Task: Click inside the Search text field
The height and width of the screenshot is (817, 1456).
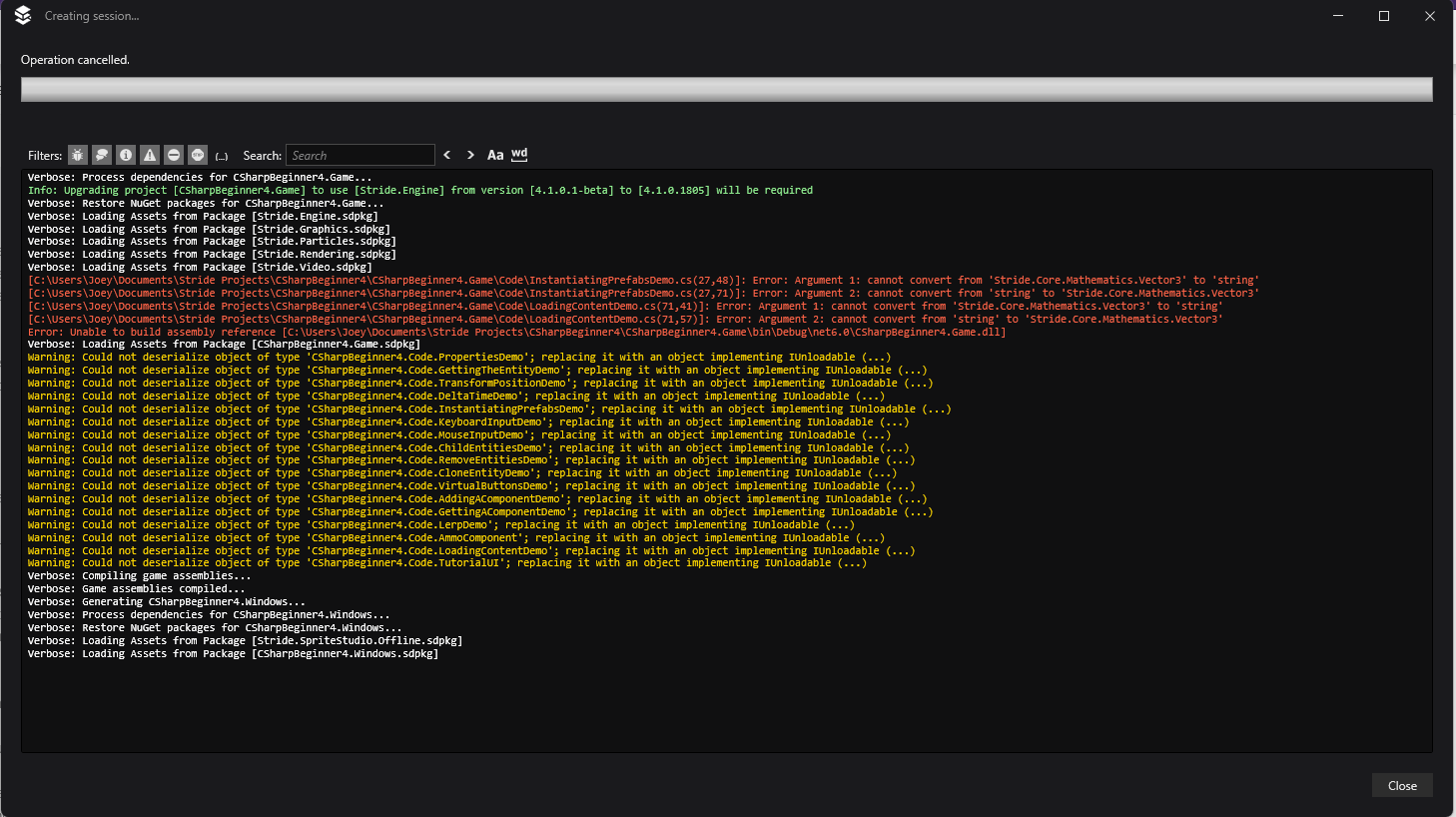Action: (x=361, y=155)
